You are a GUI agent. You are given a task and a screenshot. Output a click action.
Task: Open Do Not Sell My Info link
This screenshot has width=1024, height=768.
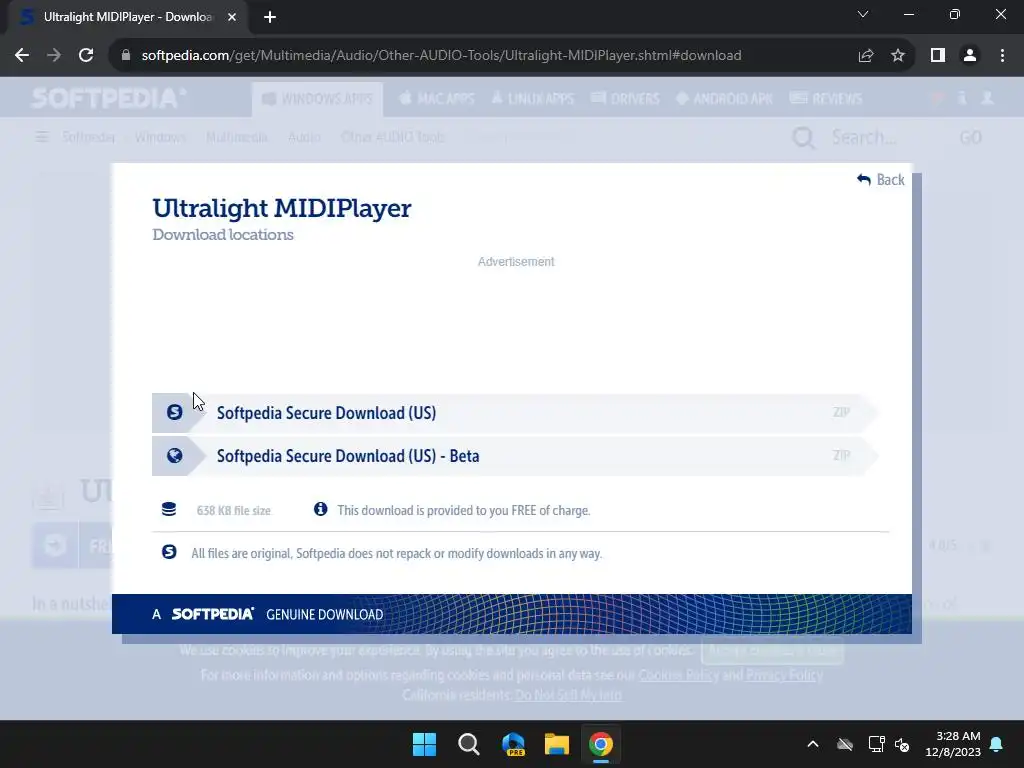568,695
